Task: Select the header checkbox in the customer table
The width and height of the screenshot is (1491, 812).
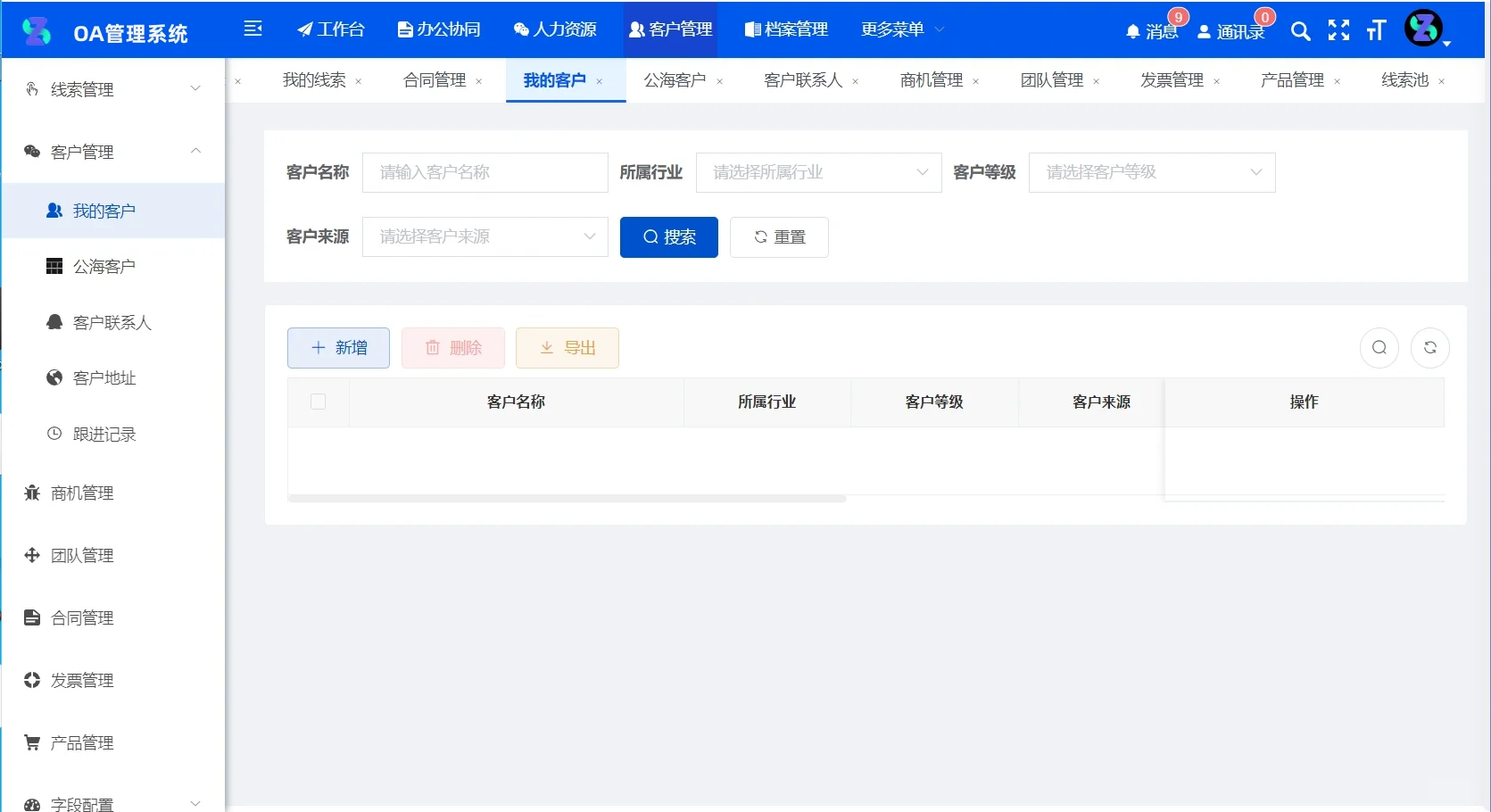Action: (318, 402)
